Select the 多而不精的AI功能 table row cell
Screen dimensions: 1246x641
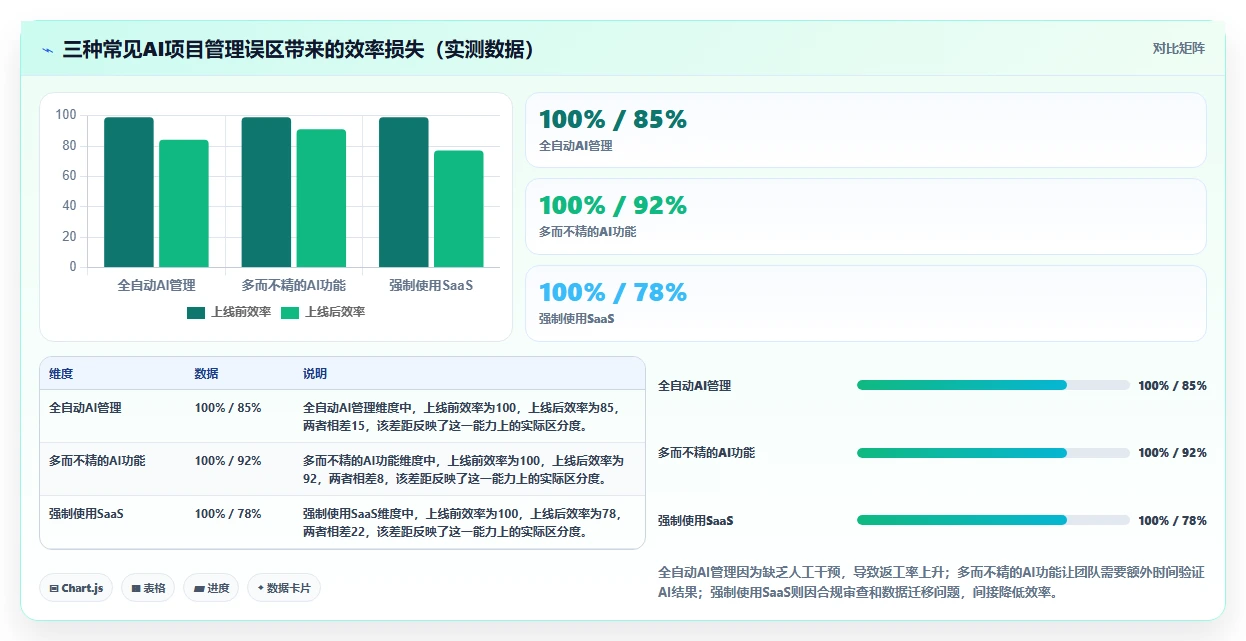97,461
